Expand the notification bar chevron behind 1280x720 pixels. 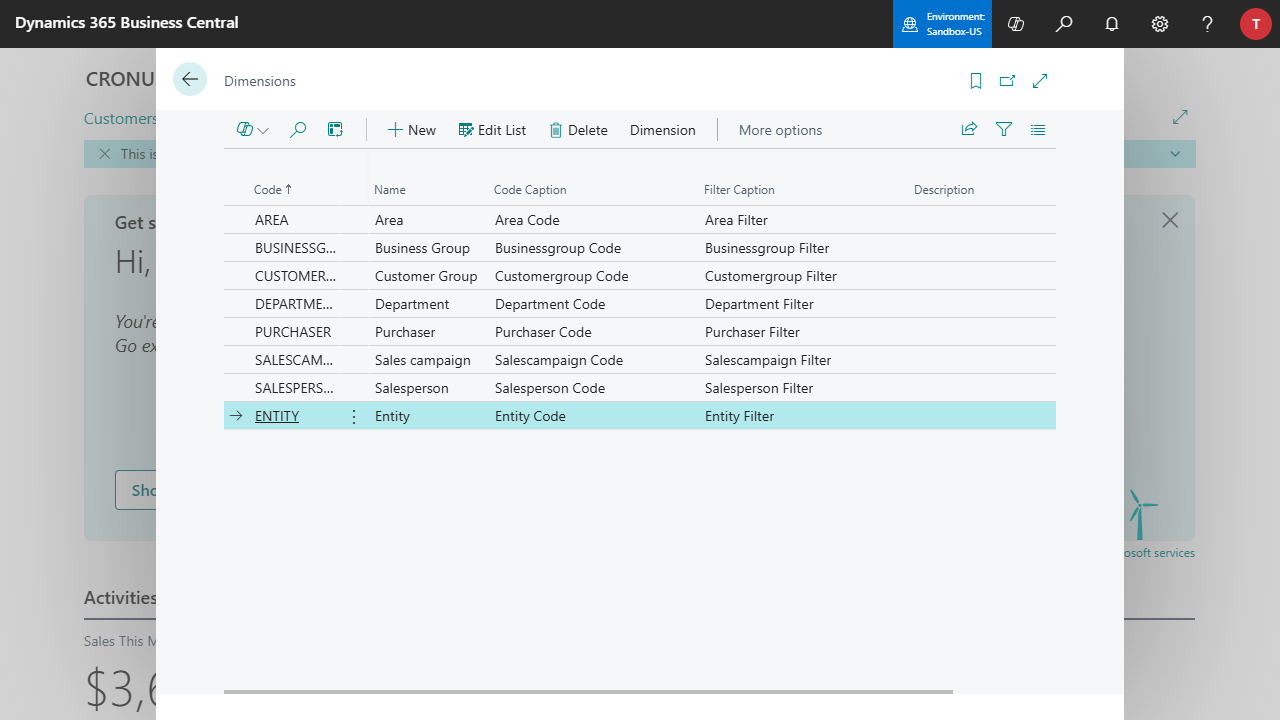pos(1176,154)
